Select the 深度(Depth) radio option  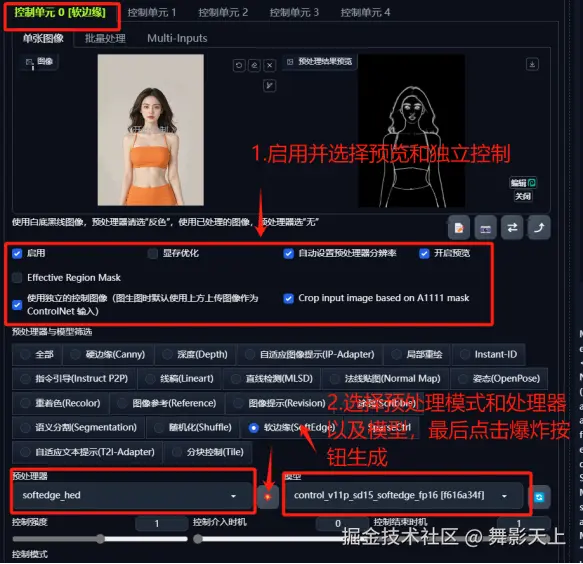click(x=195, y=354)
